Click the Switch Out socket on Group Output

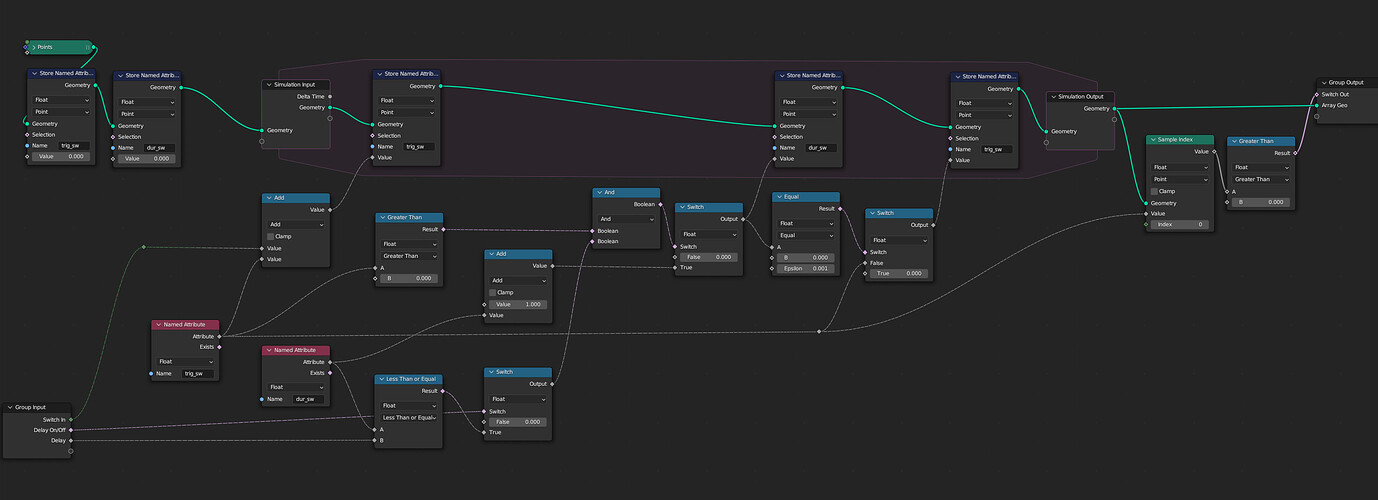(1316, 94)
